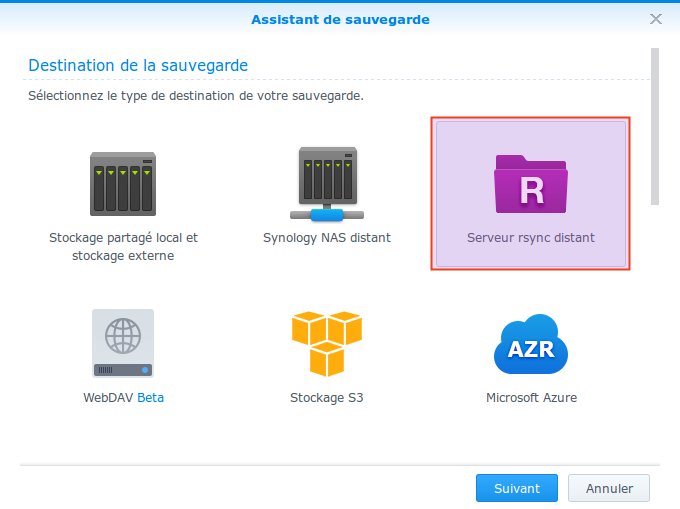Screen dimensions: 680x509
Task: Click the 'Synology NAS distant' label
Action: point(327,238)
